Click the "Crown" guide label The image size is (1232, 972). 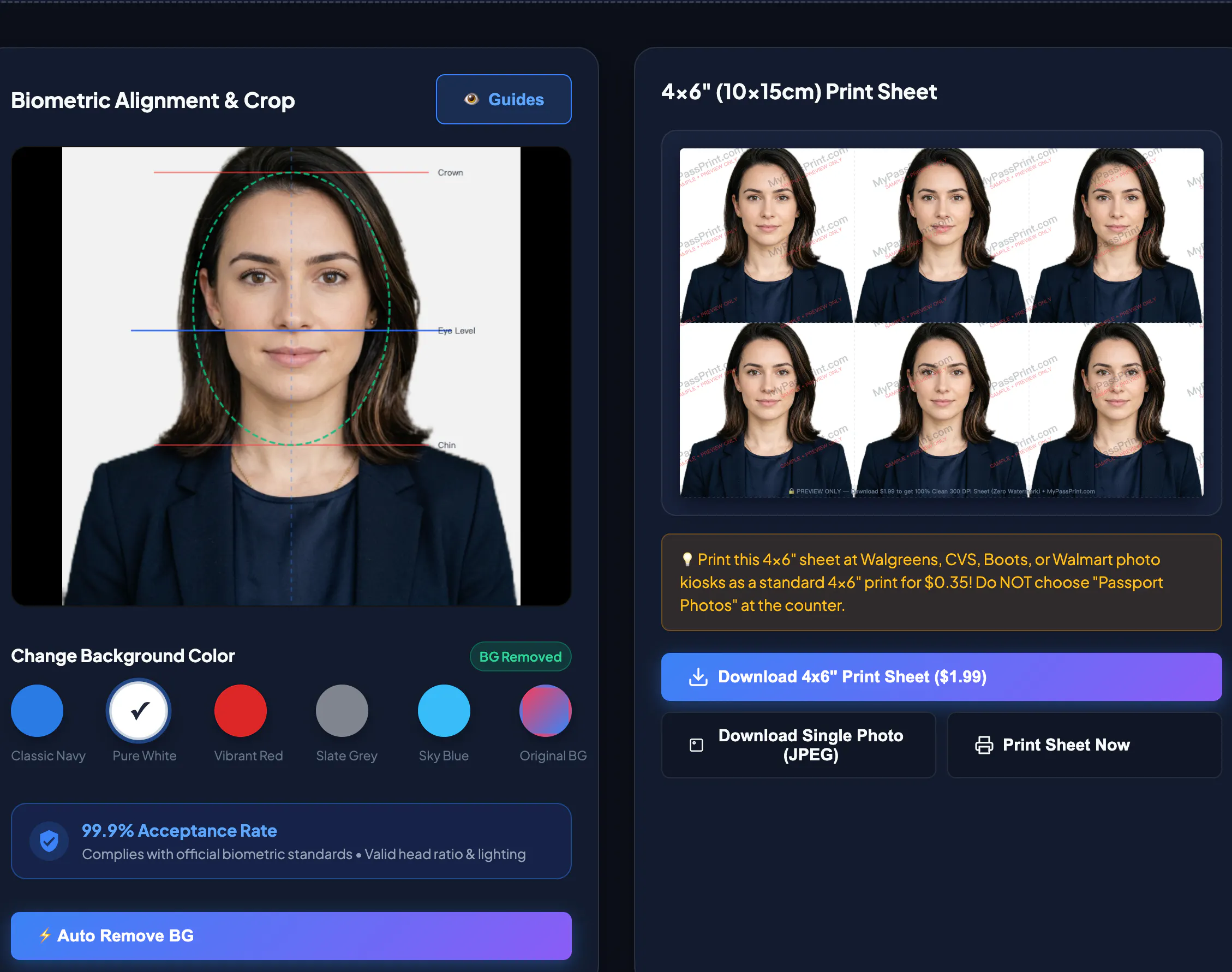(450, 172)
